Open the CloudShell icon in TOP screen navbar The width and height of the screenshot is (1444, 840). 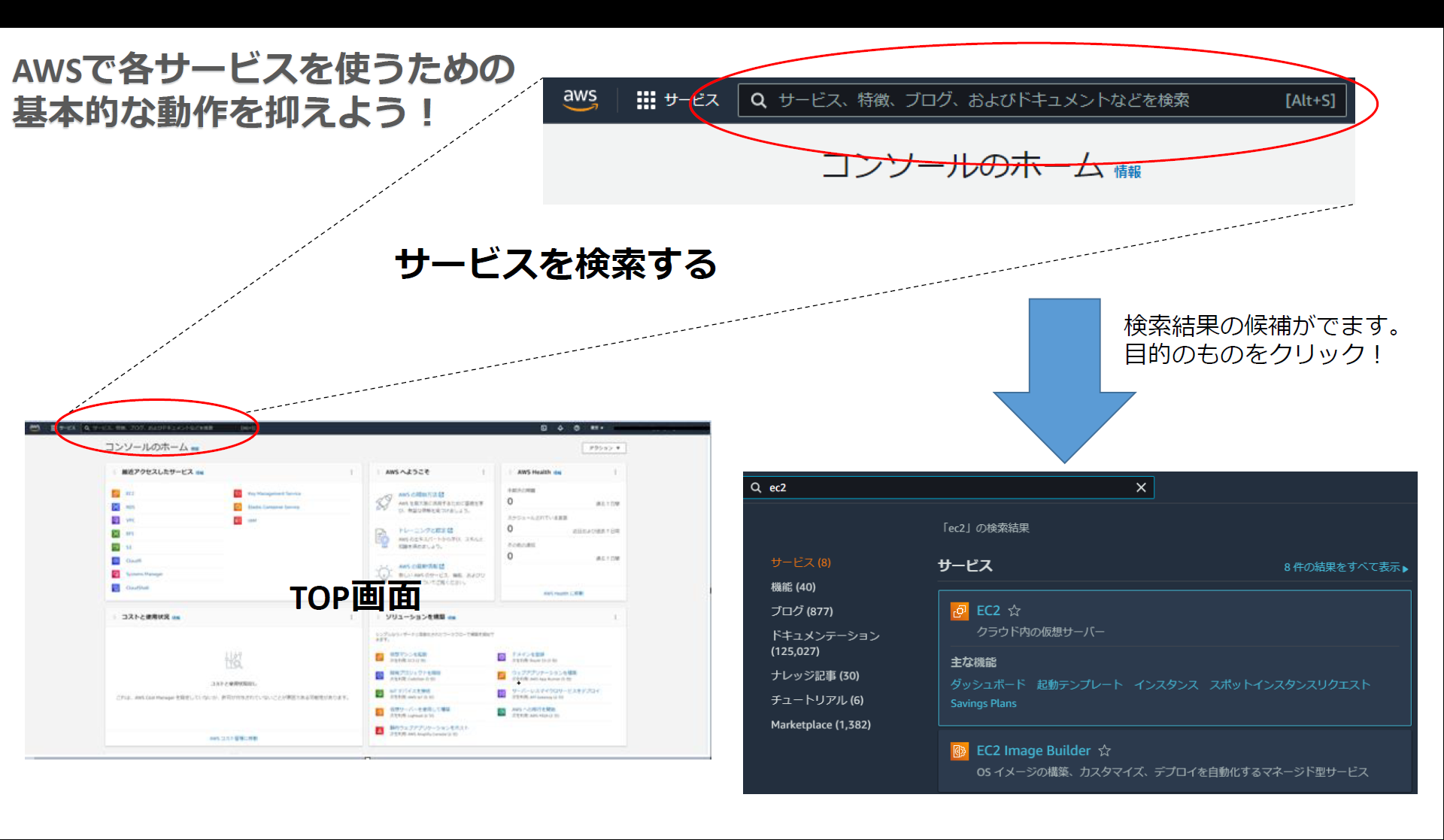point(544,428)
